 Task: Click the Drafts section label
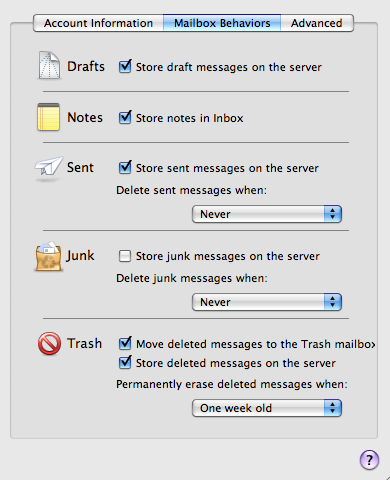[x=86, y=66]
